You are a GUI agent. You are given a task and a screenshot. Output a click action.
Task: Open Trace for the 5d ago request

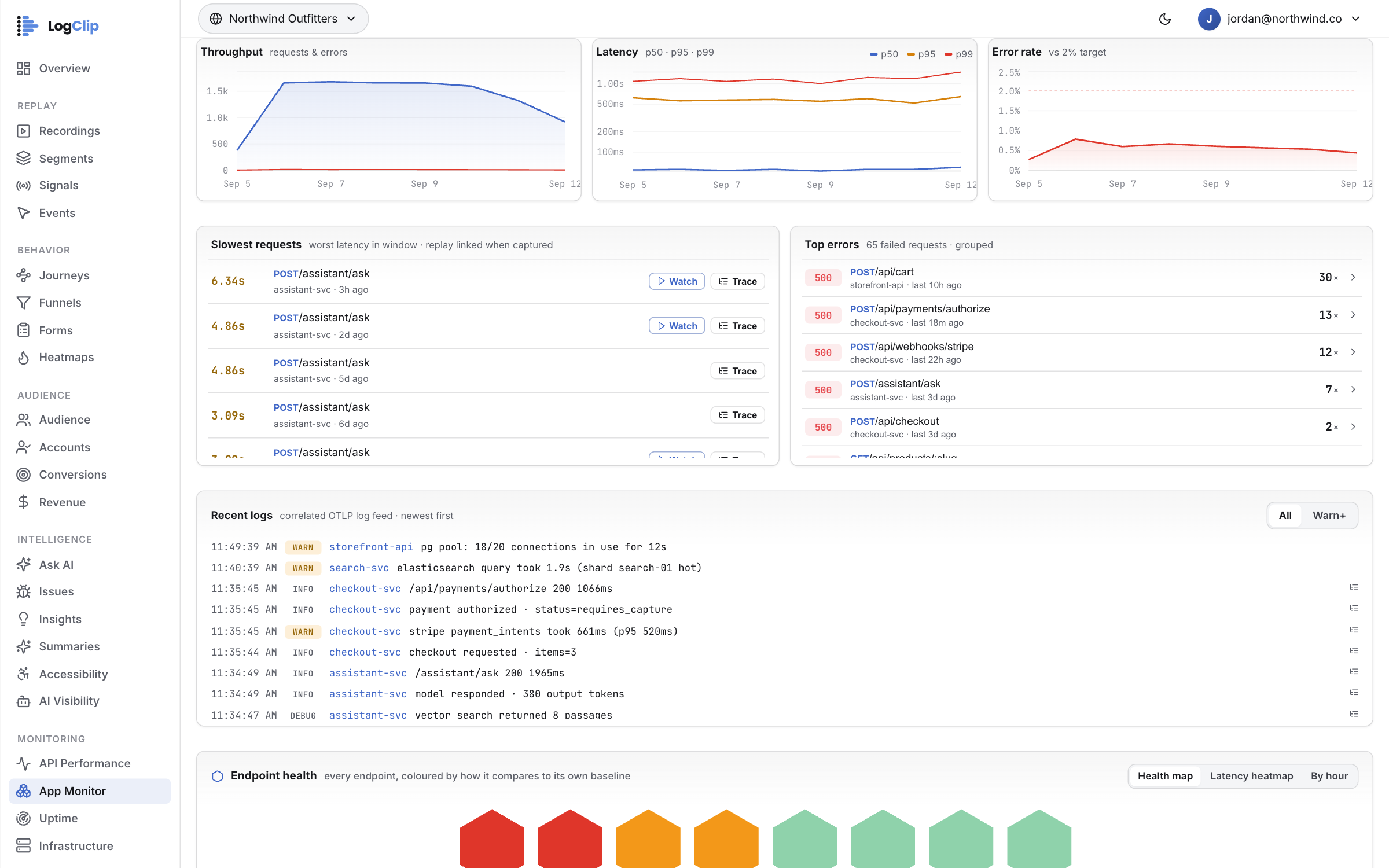click(x=737, y=371)
